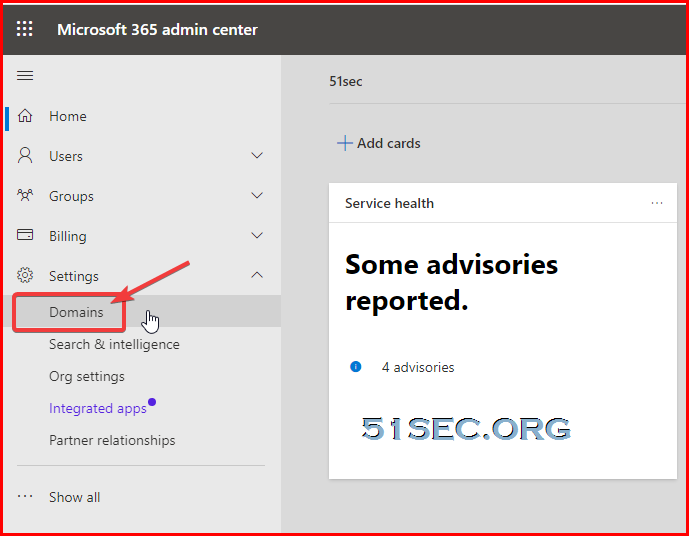The image size is (689, 536).
Task: Click the 51sec organization name
Action: click(346, 81)
